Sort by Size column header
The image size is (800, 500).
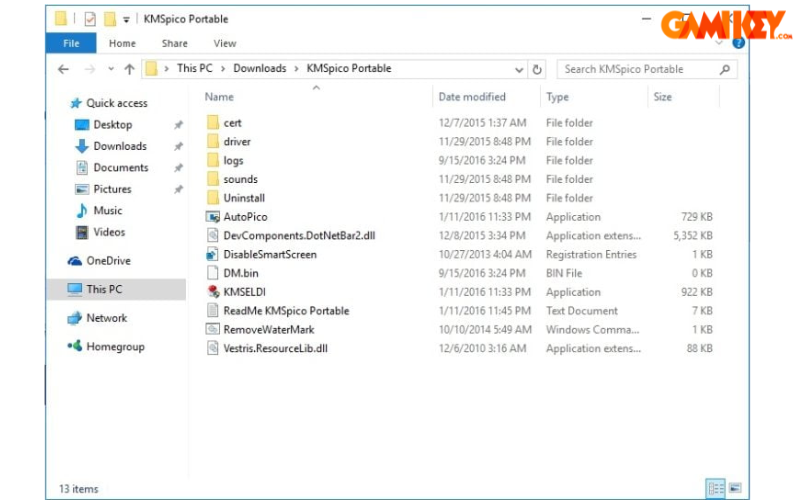click(x=662, y=97)
